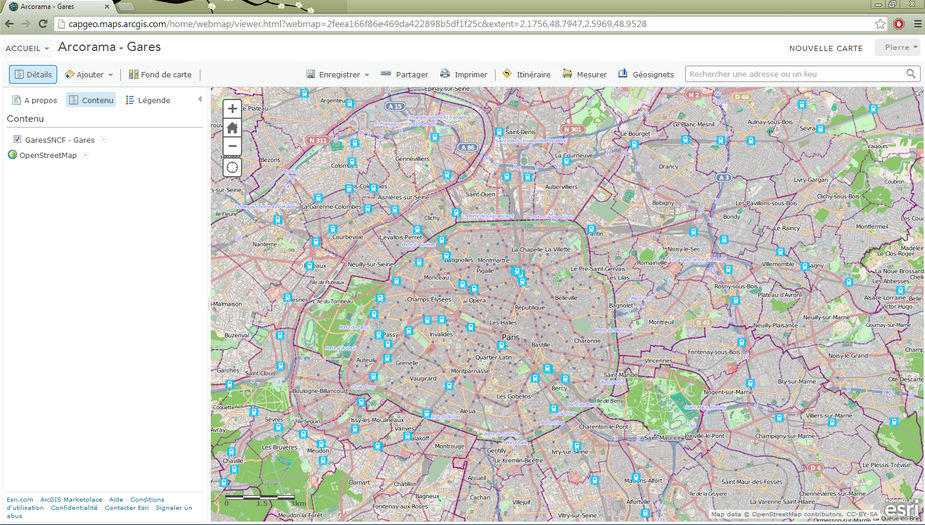Uncheck the GaresSNCF - Gares layer
Screen dimensions: 925x525
(x=17, y=140)
